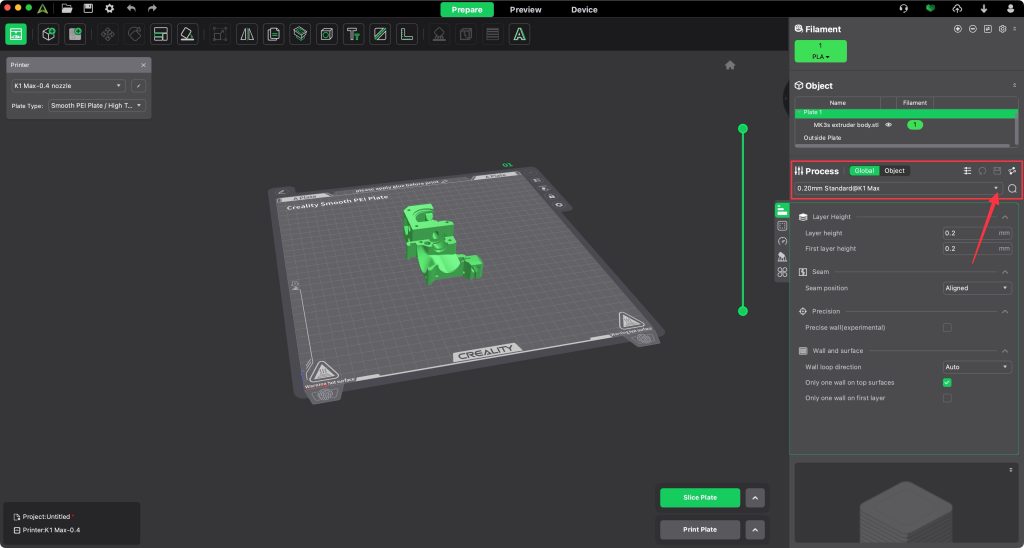Click the add filament plus icon
Image resolution: width=1024 pixels, height=548 pixels.
pyautogui.click(x=958, y=29)
